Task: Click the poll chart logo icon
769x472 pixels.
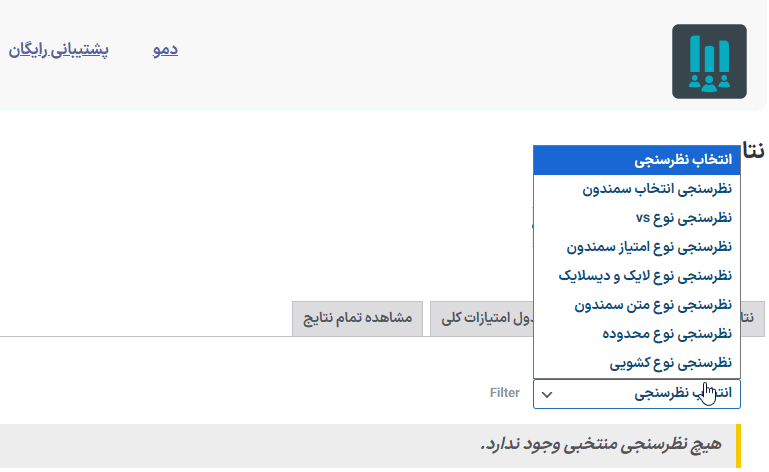Action: click(x=709, y=61)
